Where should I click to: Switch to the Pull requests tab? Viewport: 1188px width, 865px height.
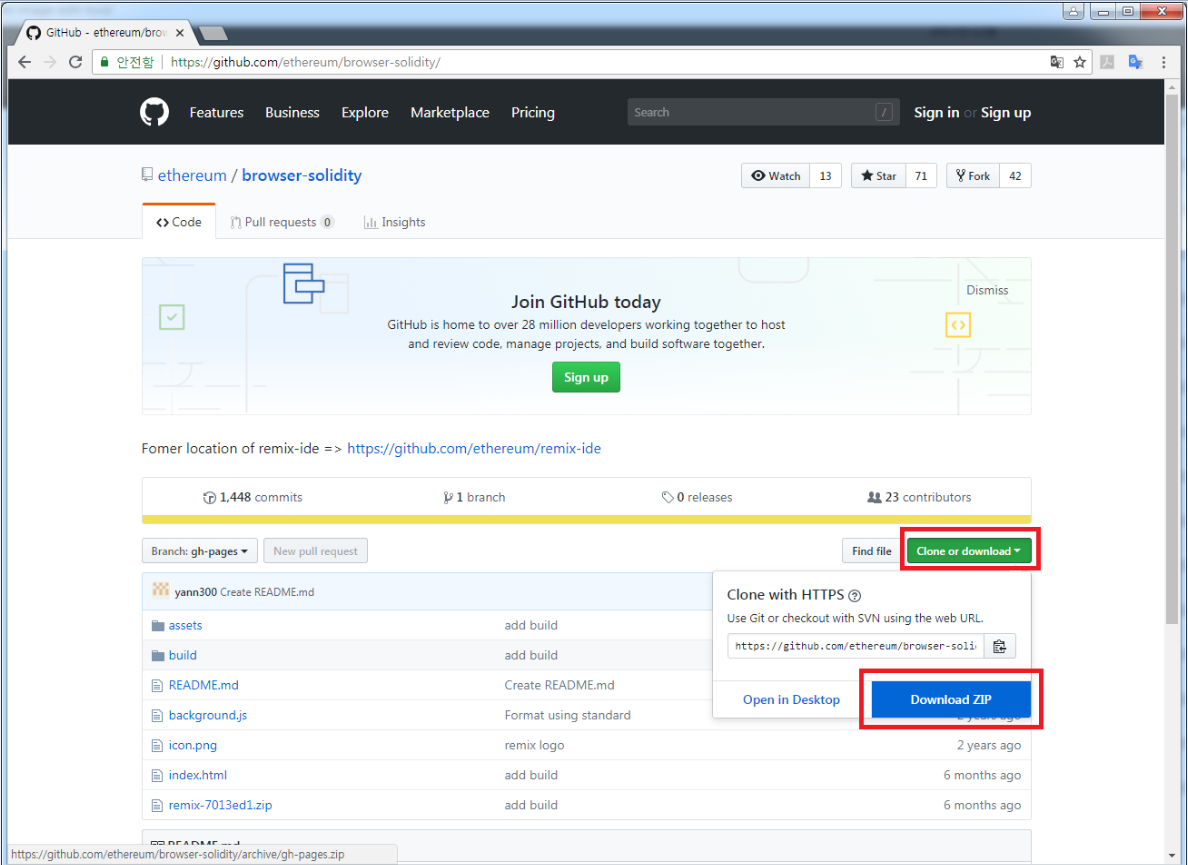point(281,221)
